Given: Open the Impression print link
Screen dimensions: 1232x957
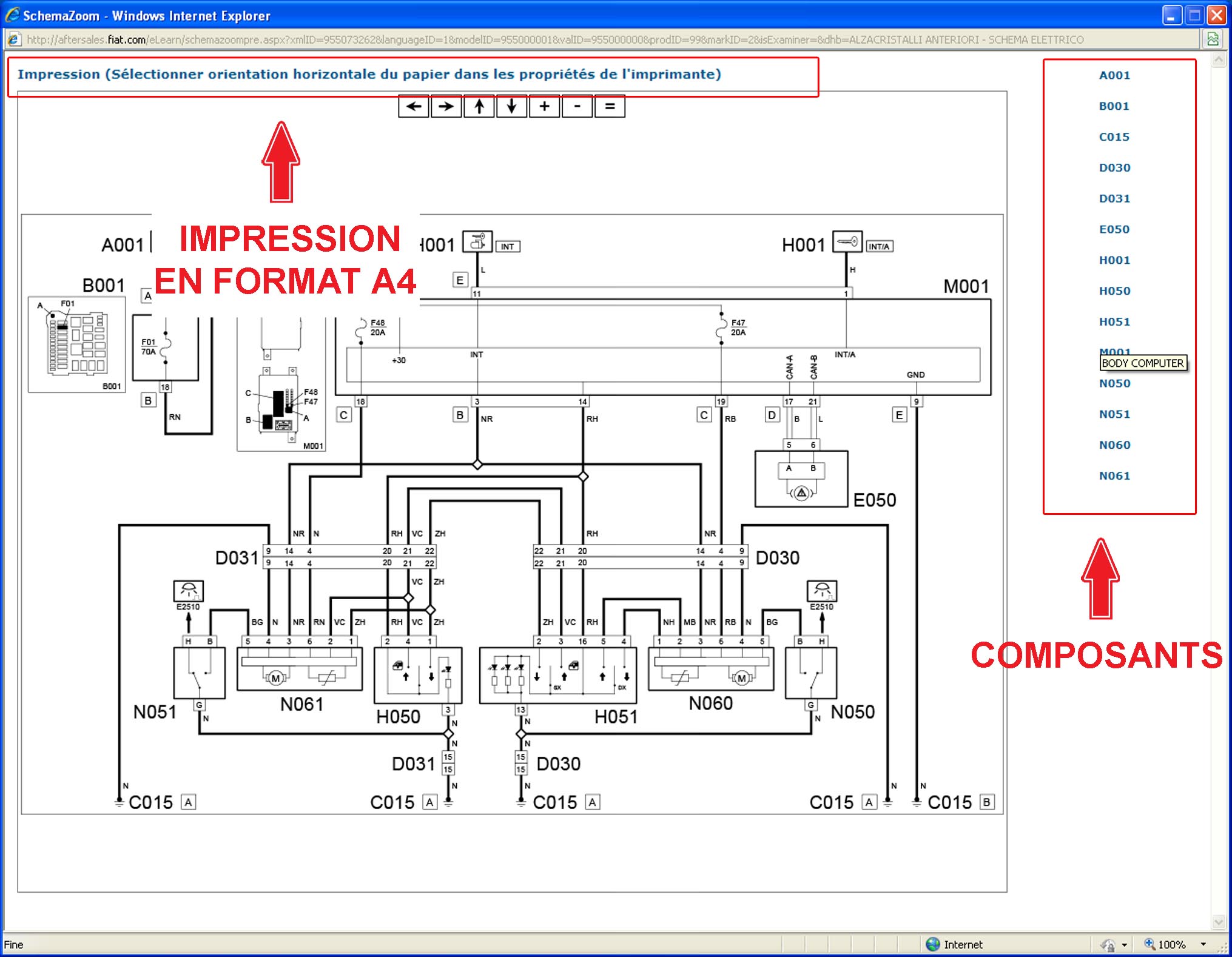Looking at the screenshot, I should [x=369, y=74].
